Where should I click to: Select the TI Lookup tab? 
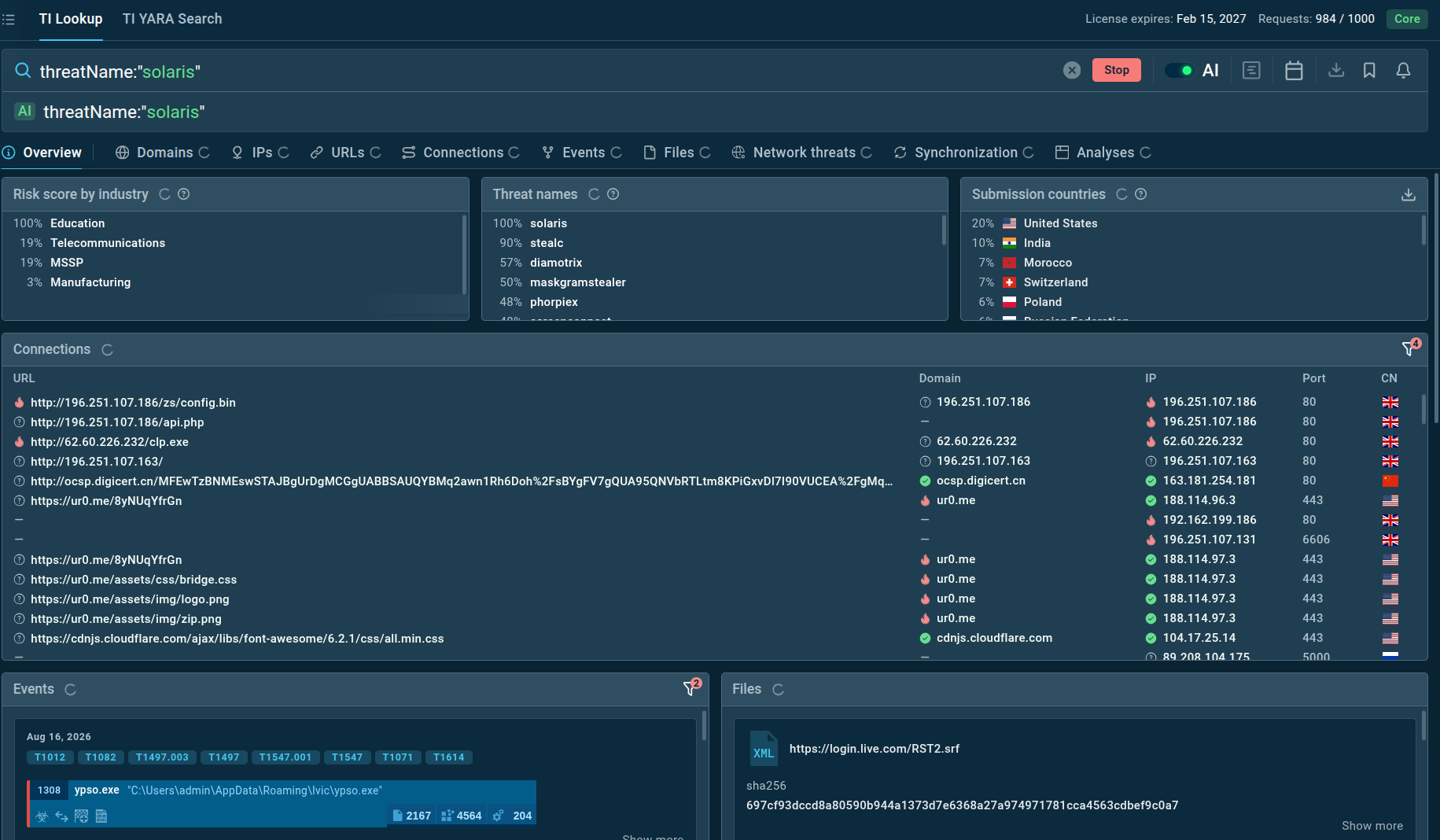tap(71, 19)
